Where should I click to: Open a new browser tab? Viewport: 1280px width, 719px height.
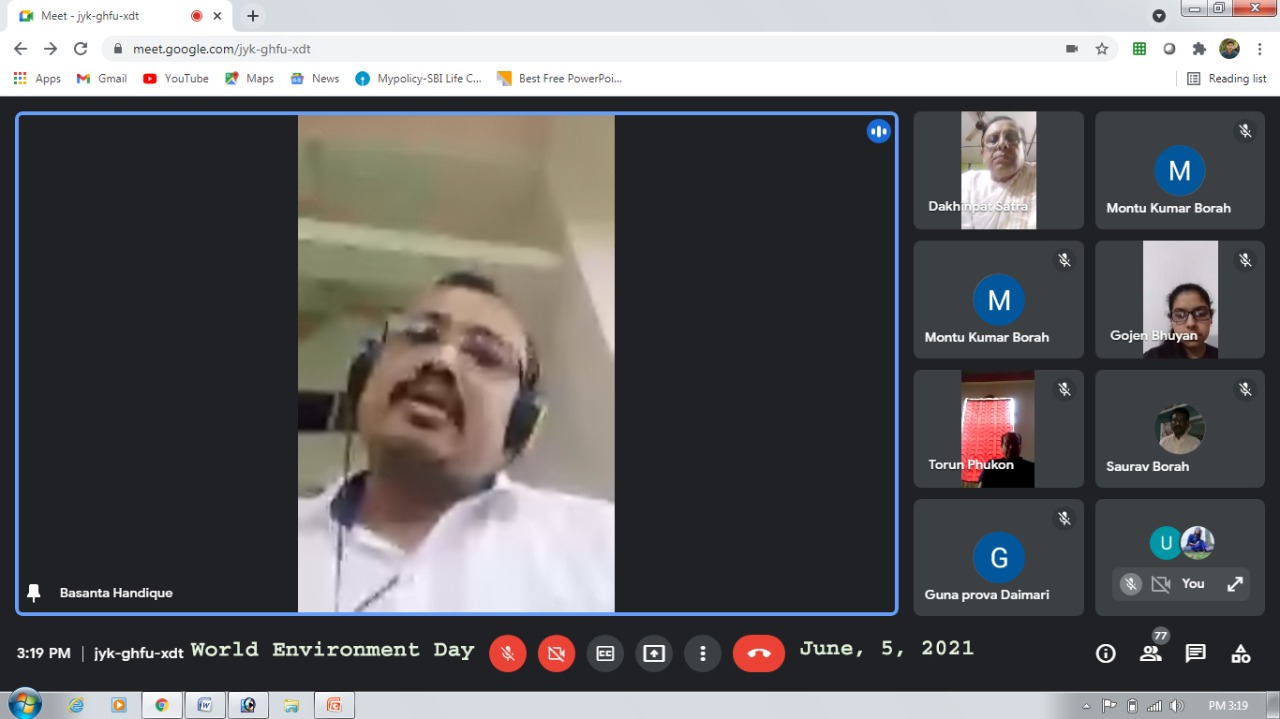click(x=253, y=16)
